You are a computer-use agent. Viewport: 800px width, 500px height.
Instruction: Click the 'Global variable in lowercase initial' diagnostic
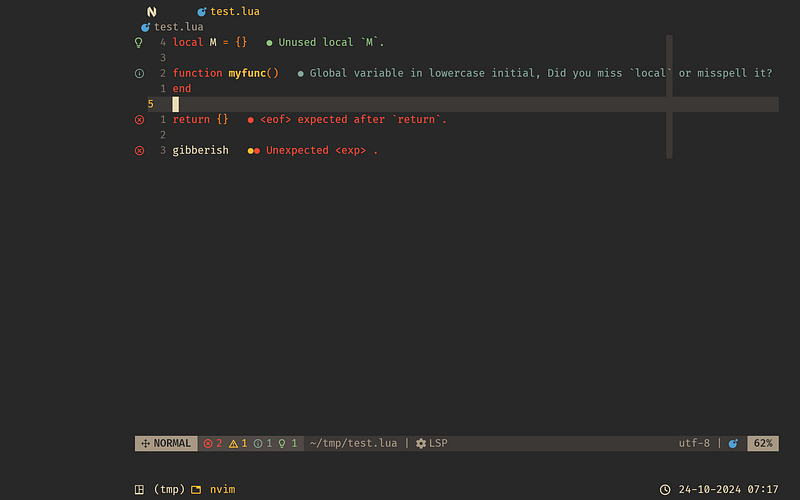point(541,73)
